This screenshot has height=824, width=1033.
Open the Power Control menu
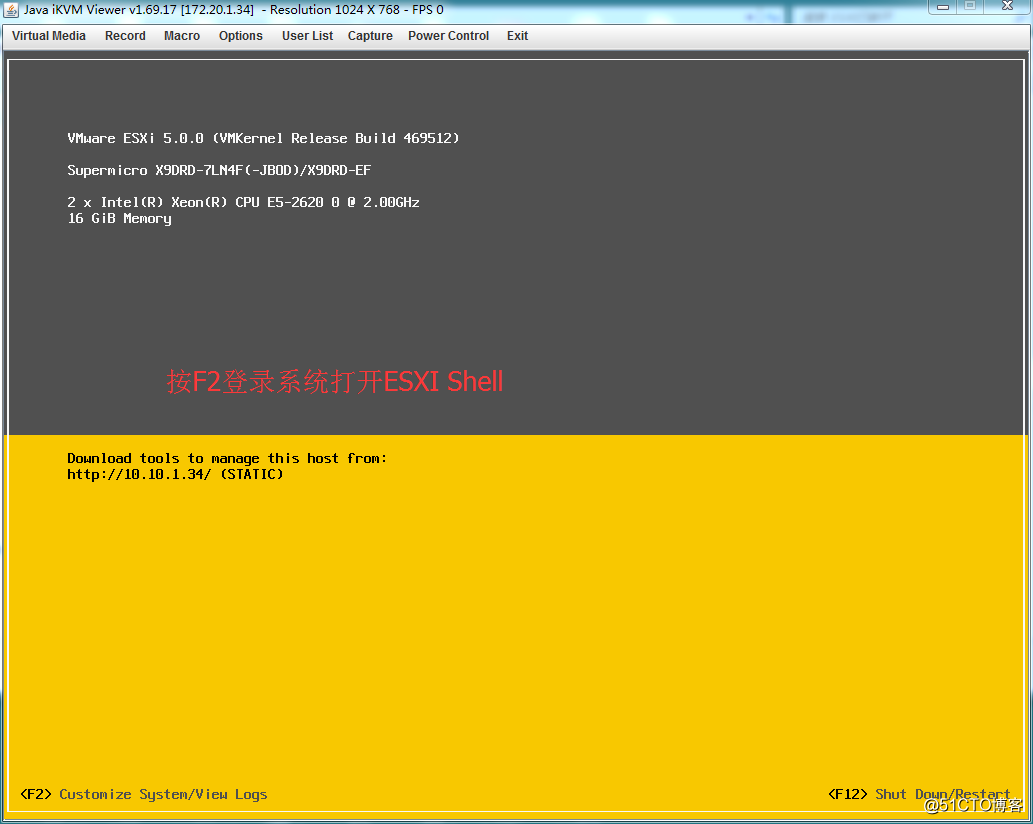448,36
